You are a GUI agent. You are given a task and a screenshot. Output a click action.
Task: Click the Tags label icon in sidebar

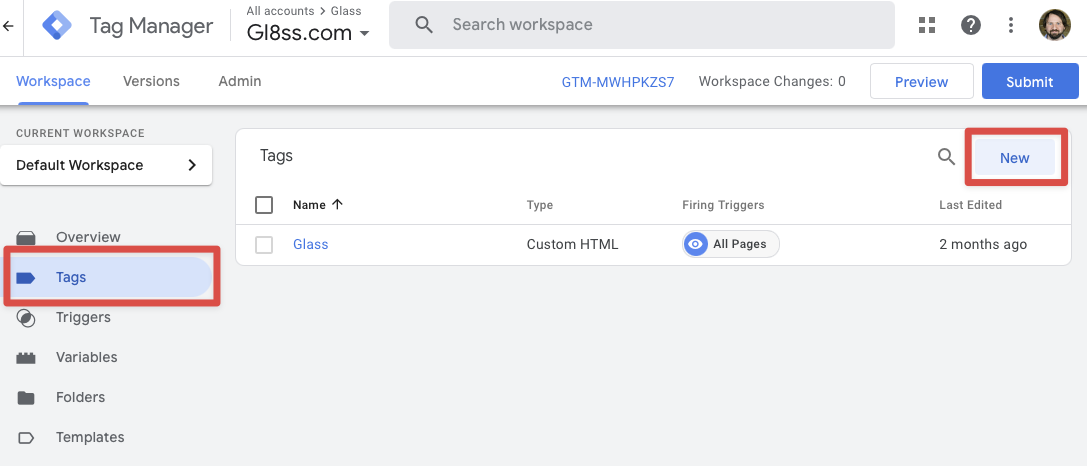(26, 277)
